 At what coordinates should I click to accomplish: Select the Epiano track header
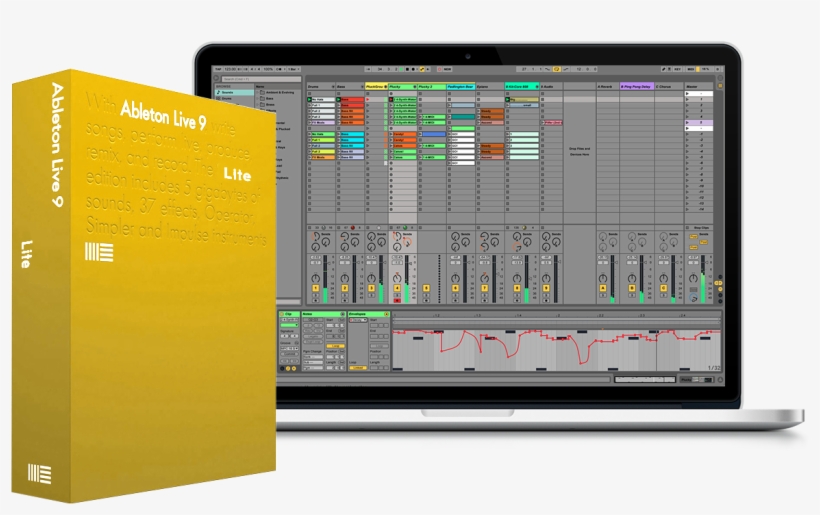pos(490,87)
